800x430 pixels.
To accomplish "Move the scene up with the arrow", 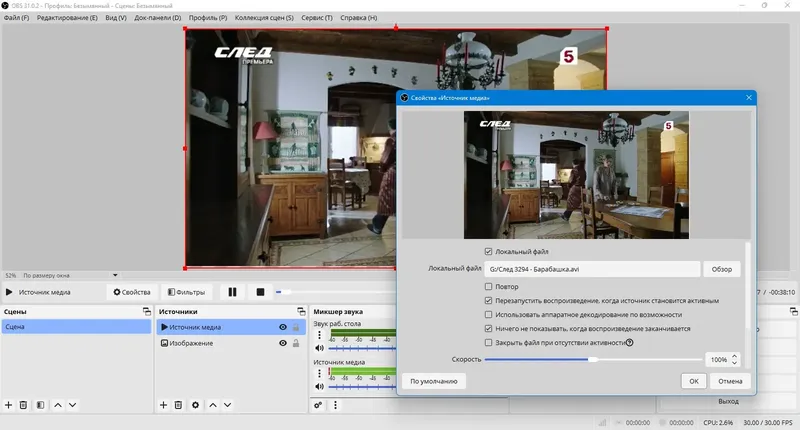I will (x=58, y=405).
